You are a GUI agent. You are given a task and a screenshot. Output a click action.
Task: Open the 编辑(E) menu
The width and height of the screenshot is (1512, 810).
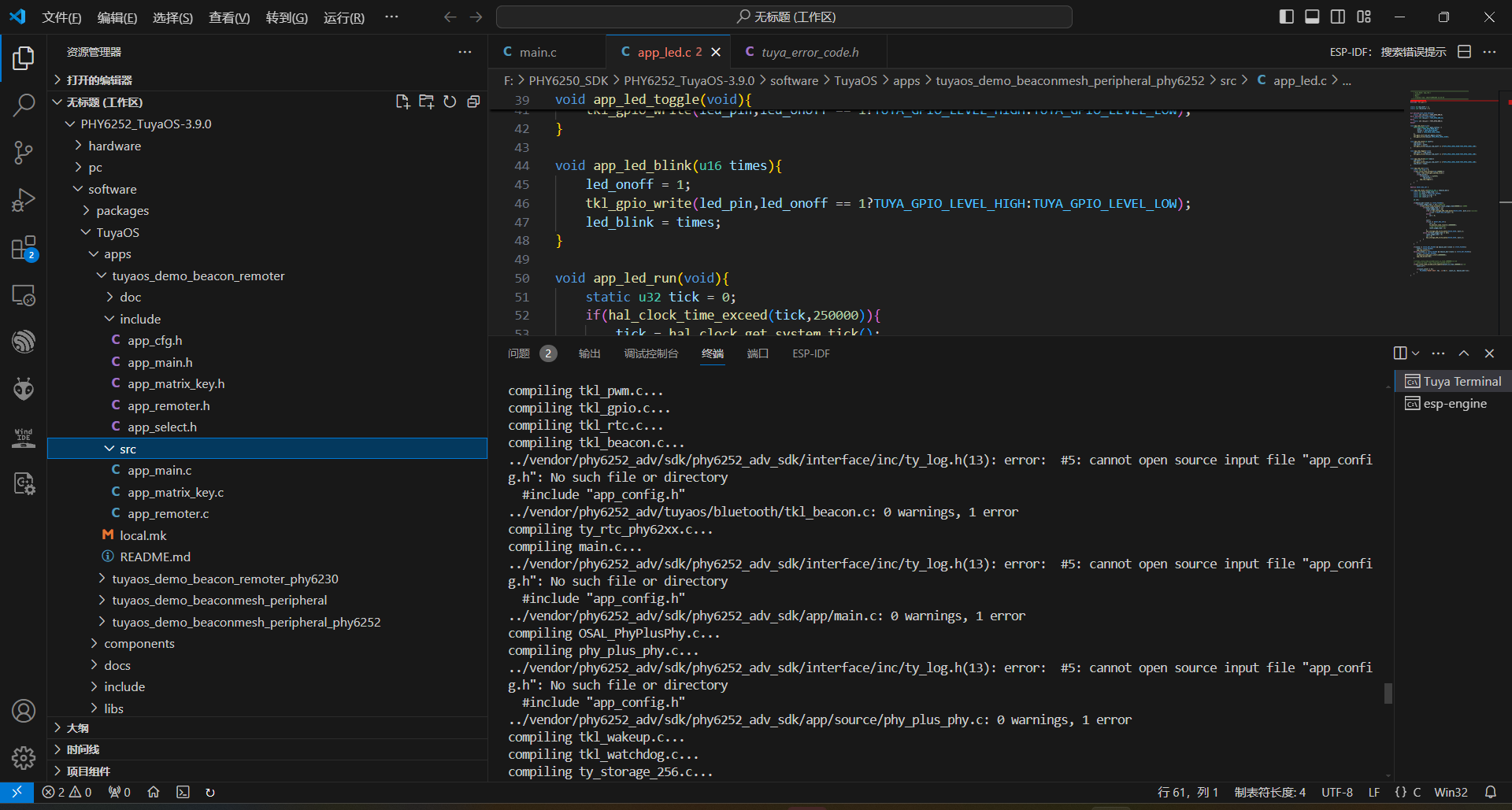(x=117, y=17)
